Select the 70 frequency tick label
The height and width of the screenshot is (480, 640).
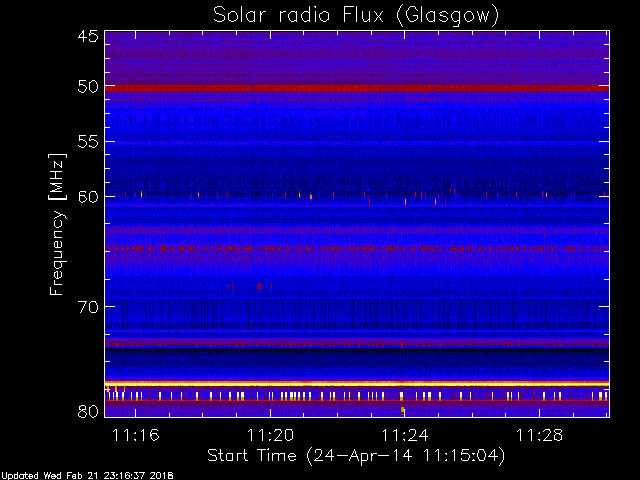point(88,307)
